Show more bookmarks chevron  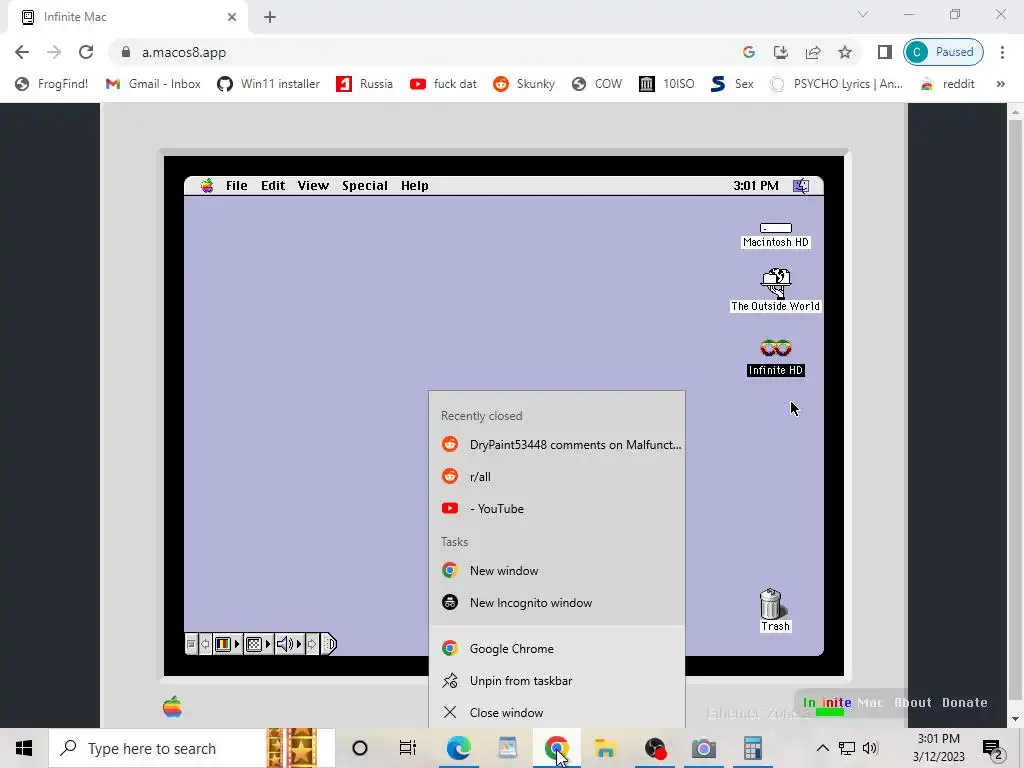tap(1000, 84)
